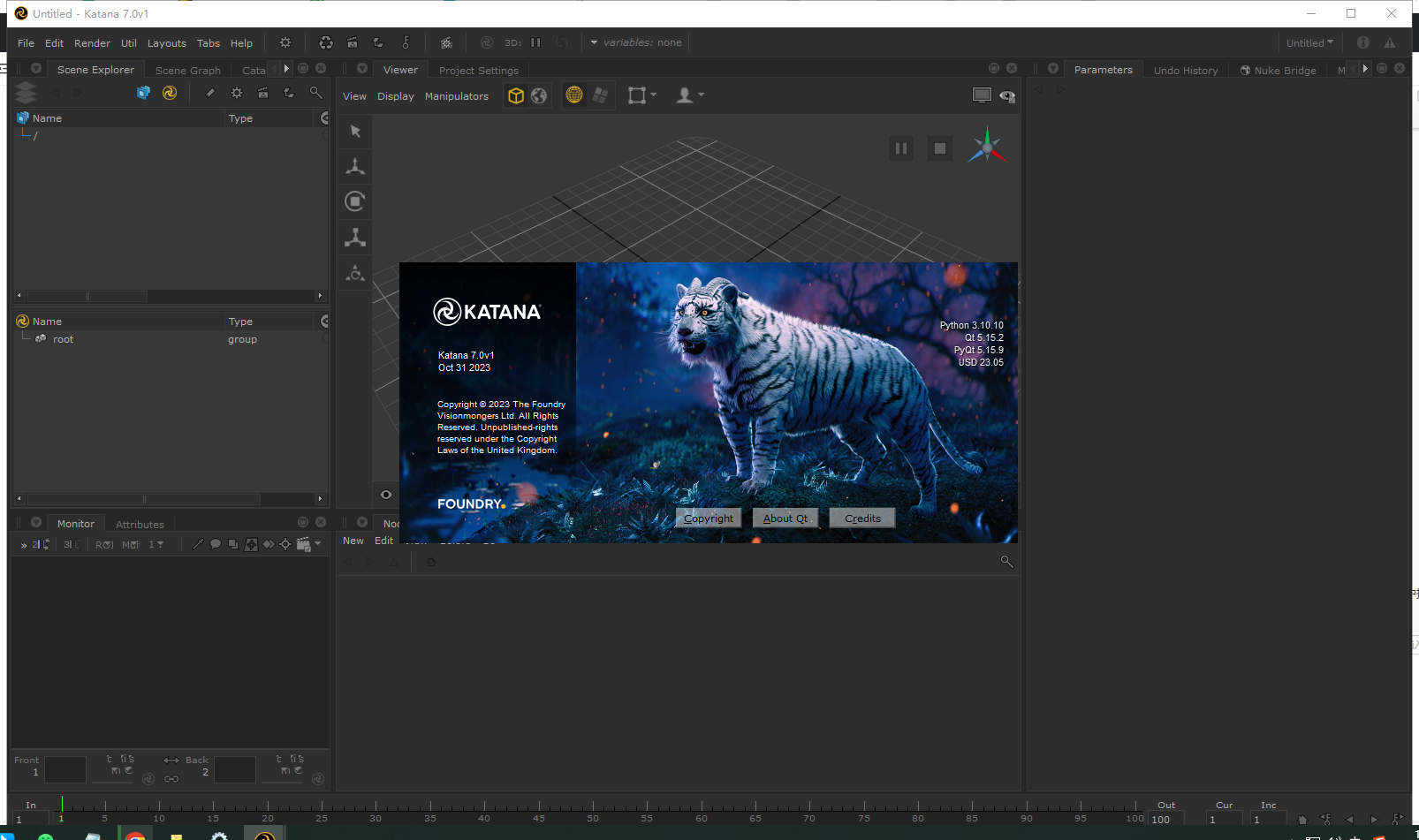The height and width of the screenshot is (840, 1419).
Task: Click the clapperboard render icon in main toolbar
Action: point(353,42)
